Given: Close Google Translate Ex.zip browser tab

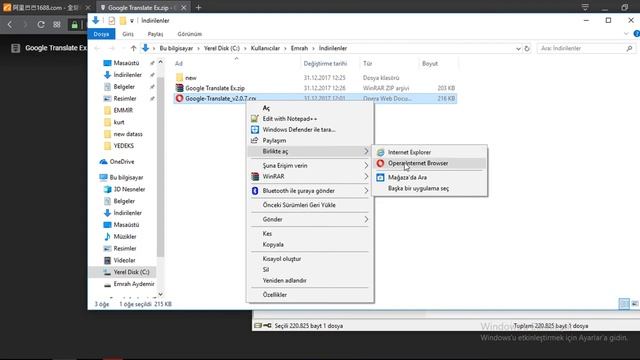Looking at the screenshot, I should pos(184,8).
